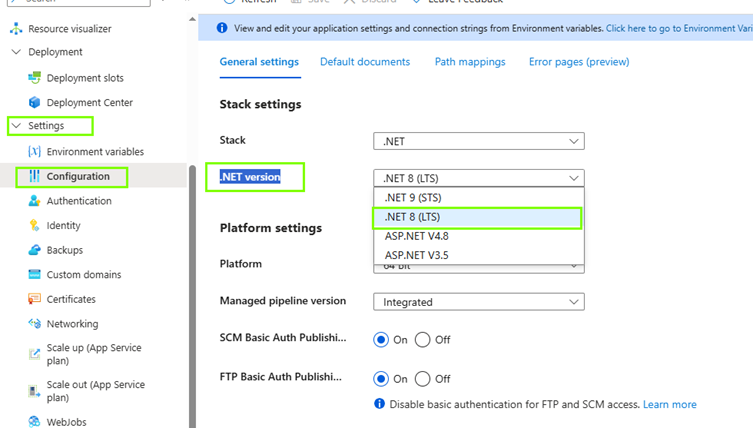Click the Deployment Center cube icon
This screenshot has width=753, height=428.
pyautogui.click(x=35, y=102)
